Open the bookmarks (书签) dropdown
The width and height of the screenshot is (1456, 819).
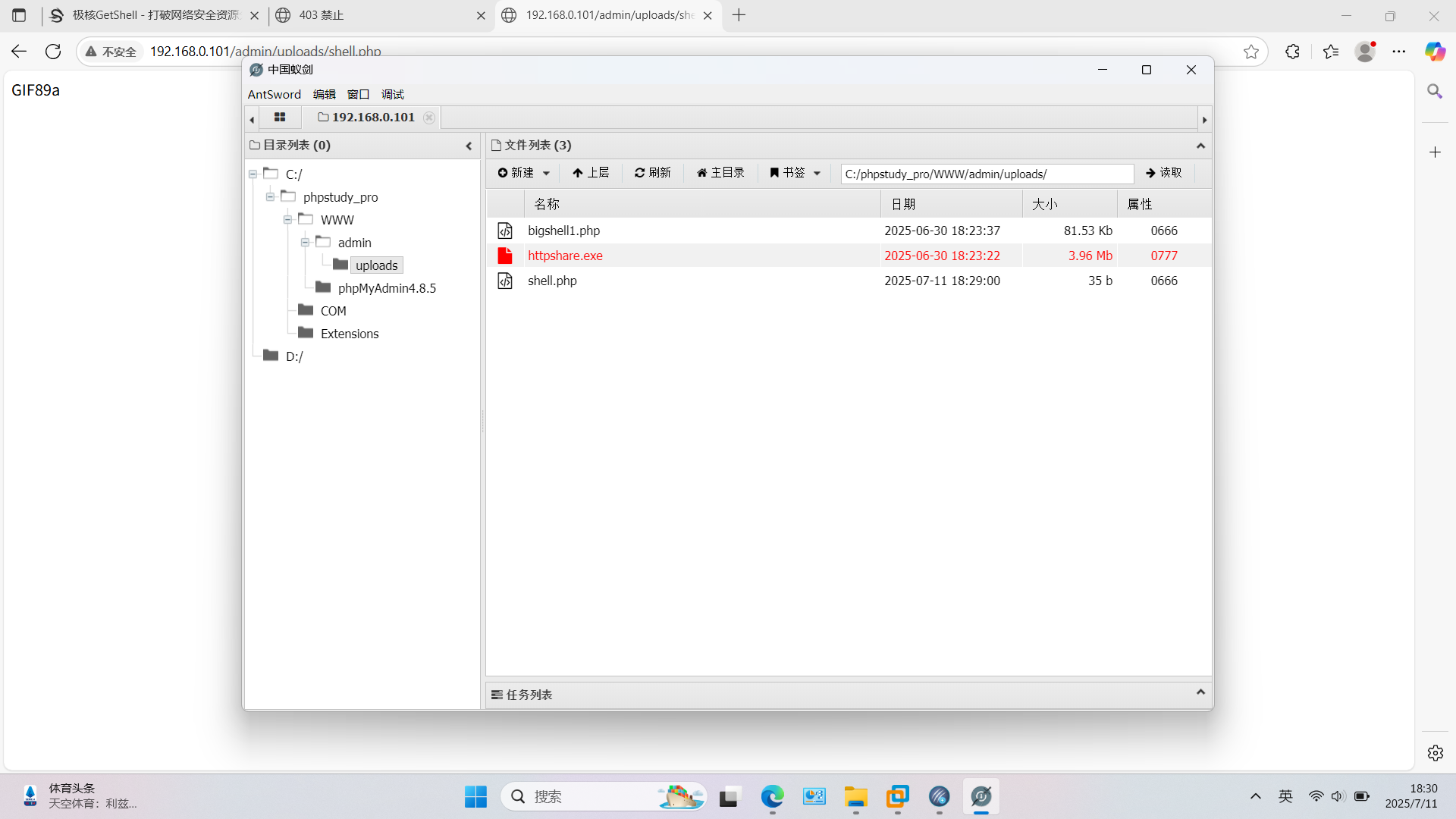pos(795,173)
